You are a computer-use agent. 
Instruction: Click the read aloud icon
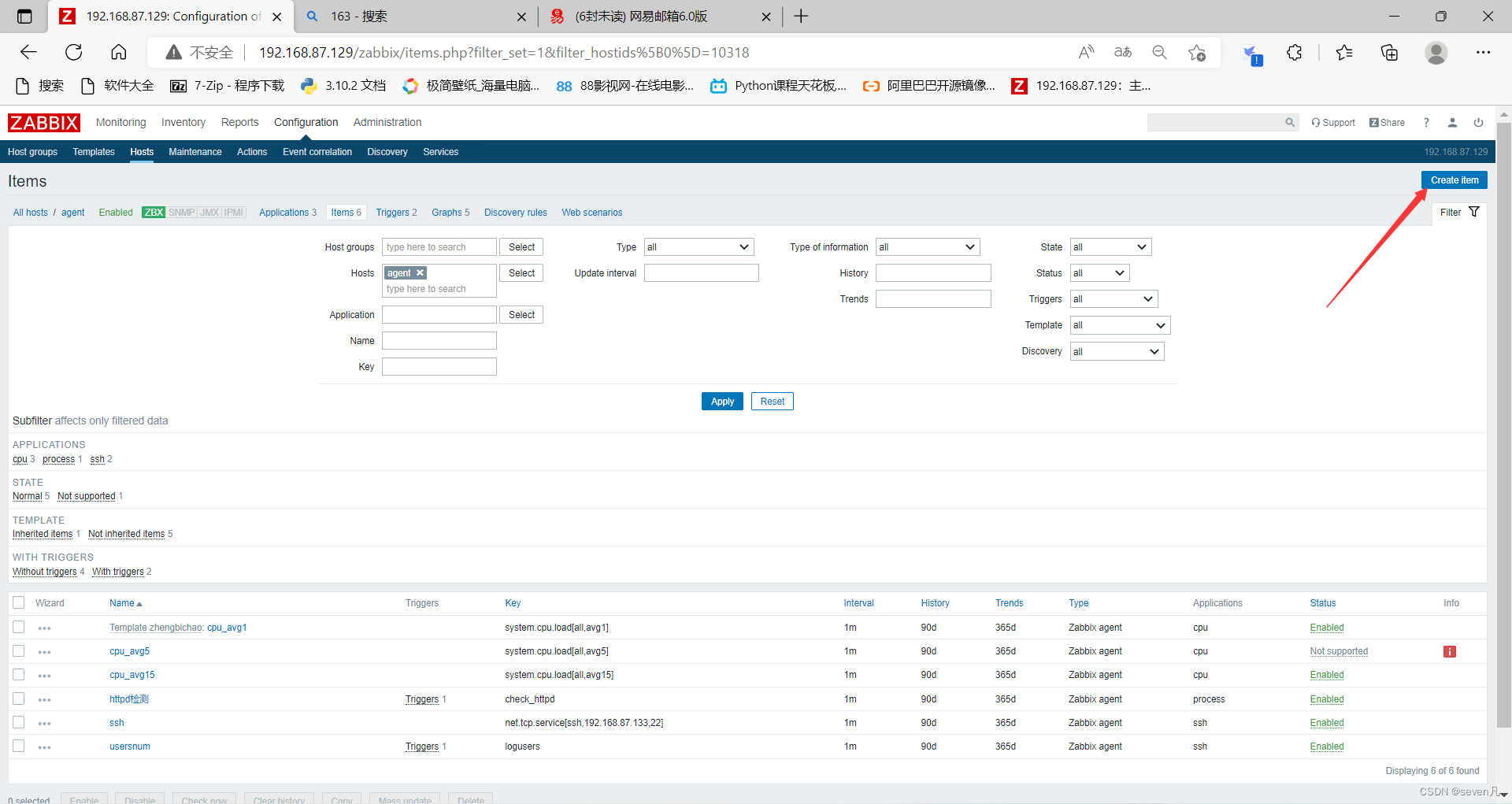pos(1086,53)
